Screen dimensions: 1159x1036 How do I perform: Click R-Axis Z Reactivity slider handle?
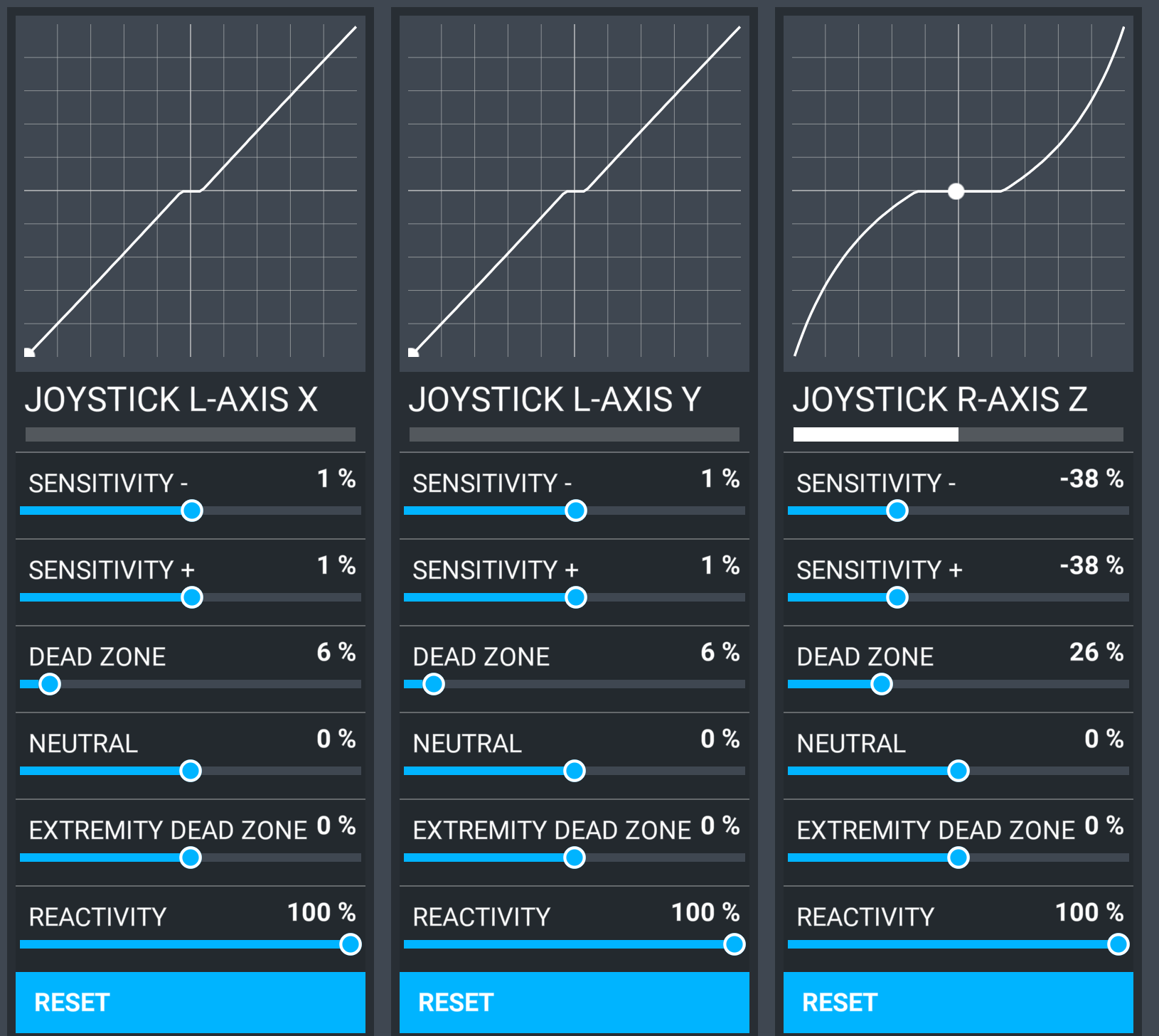coord(1118,944)
